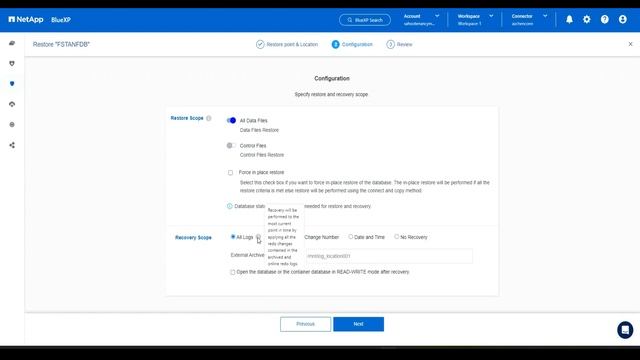Select the highlighted blue protection sidebar icon

(12, 84)
